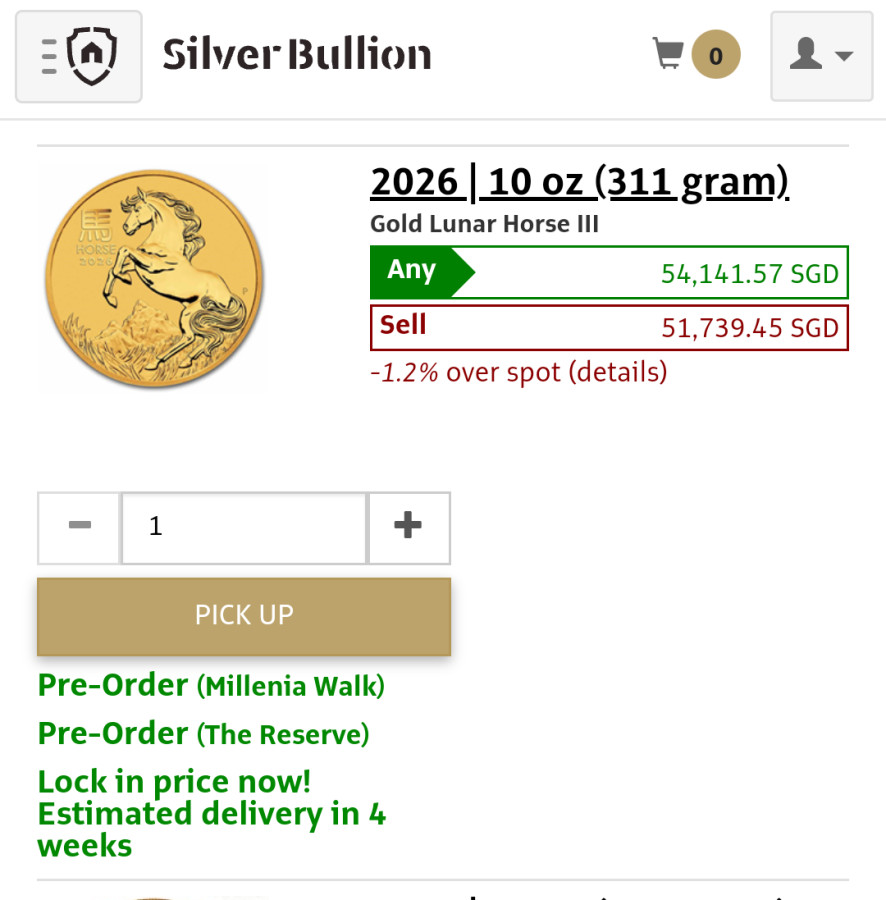This screenshot has height=900, width=886.
Task: Open the "2026 | 10 oz (311 gram)" title
Action: [579, 182]
